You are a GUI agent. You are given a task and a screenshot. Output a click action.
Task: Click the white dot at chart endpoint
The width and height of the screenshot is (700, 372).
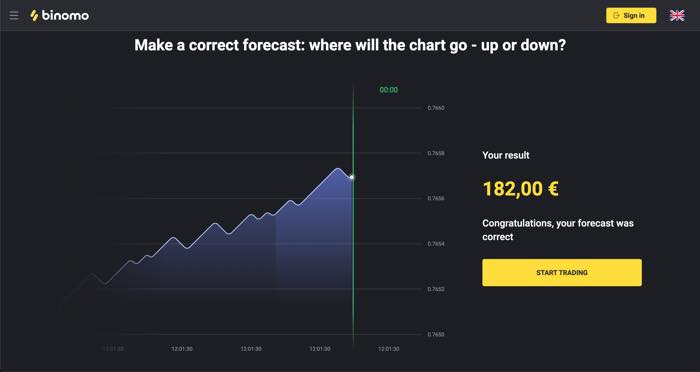(x=352, y=177)
